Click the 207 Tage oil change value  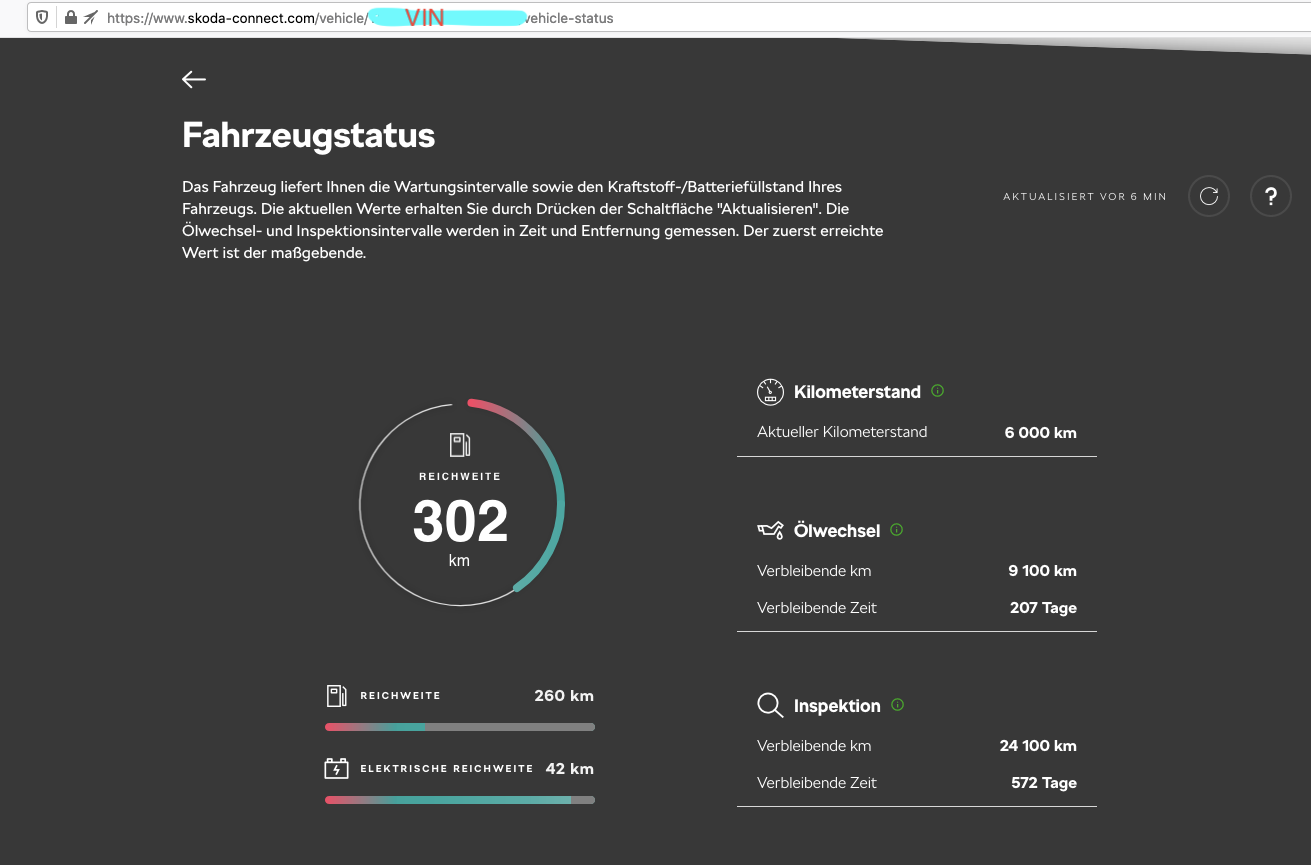coord(1043,608)
